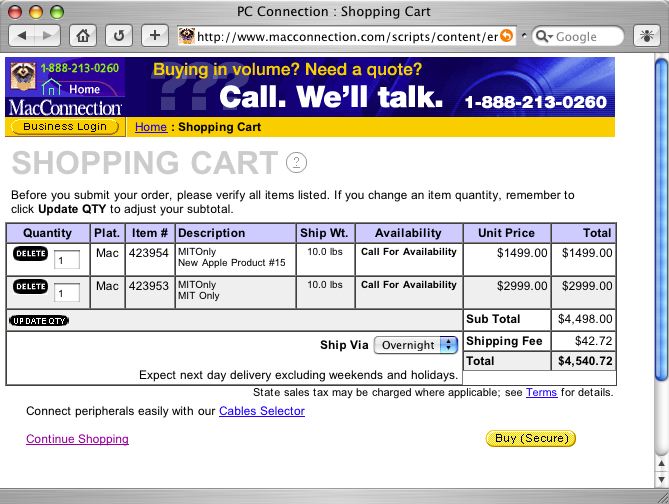Delete item 423954 from cart
Screen dimensions: 669x504
coord(30,253)
